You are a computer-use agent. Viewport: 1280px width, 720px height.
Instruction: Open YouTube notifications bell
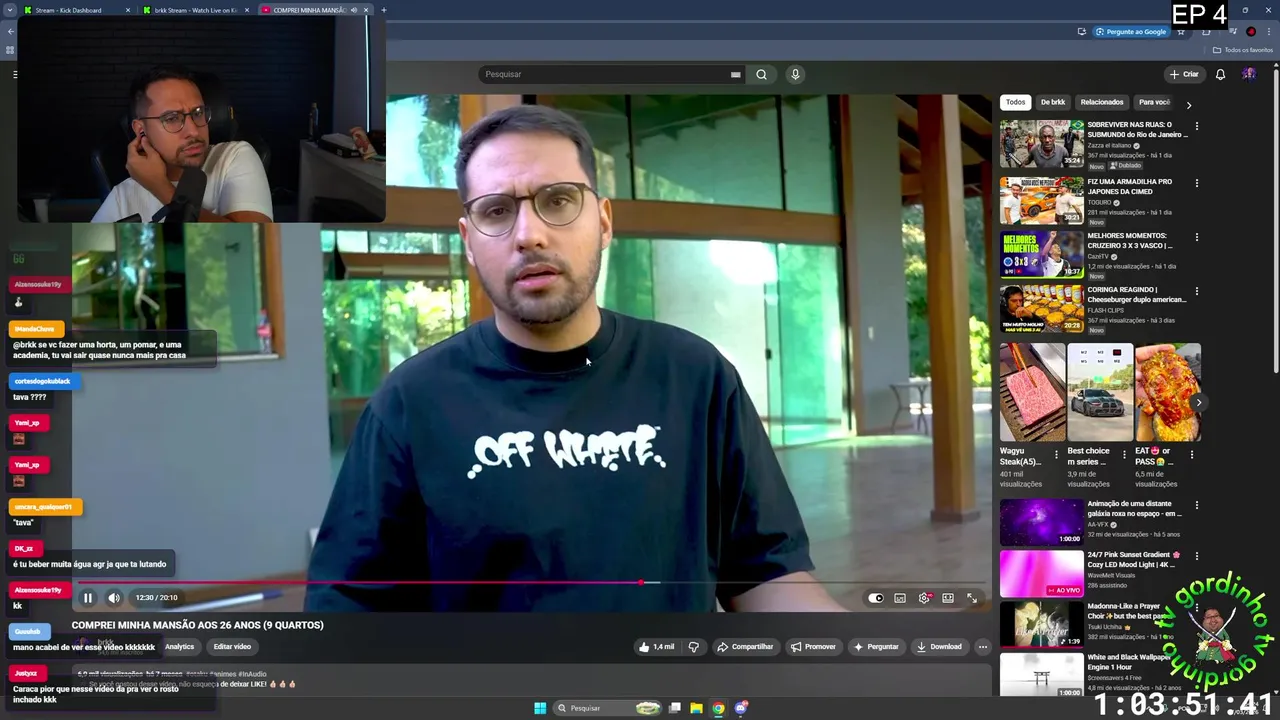1220,74
